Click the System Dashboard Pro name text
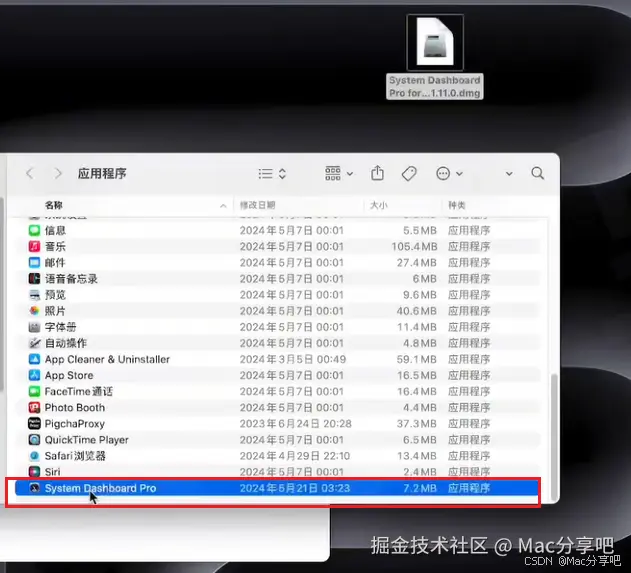The height and width of the screenshot is (573, 631). click(x=100, y=488)
